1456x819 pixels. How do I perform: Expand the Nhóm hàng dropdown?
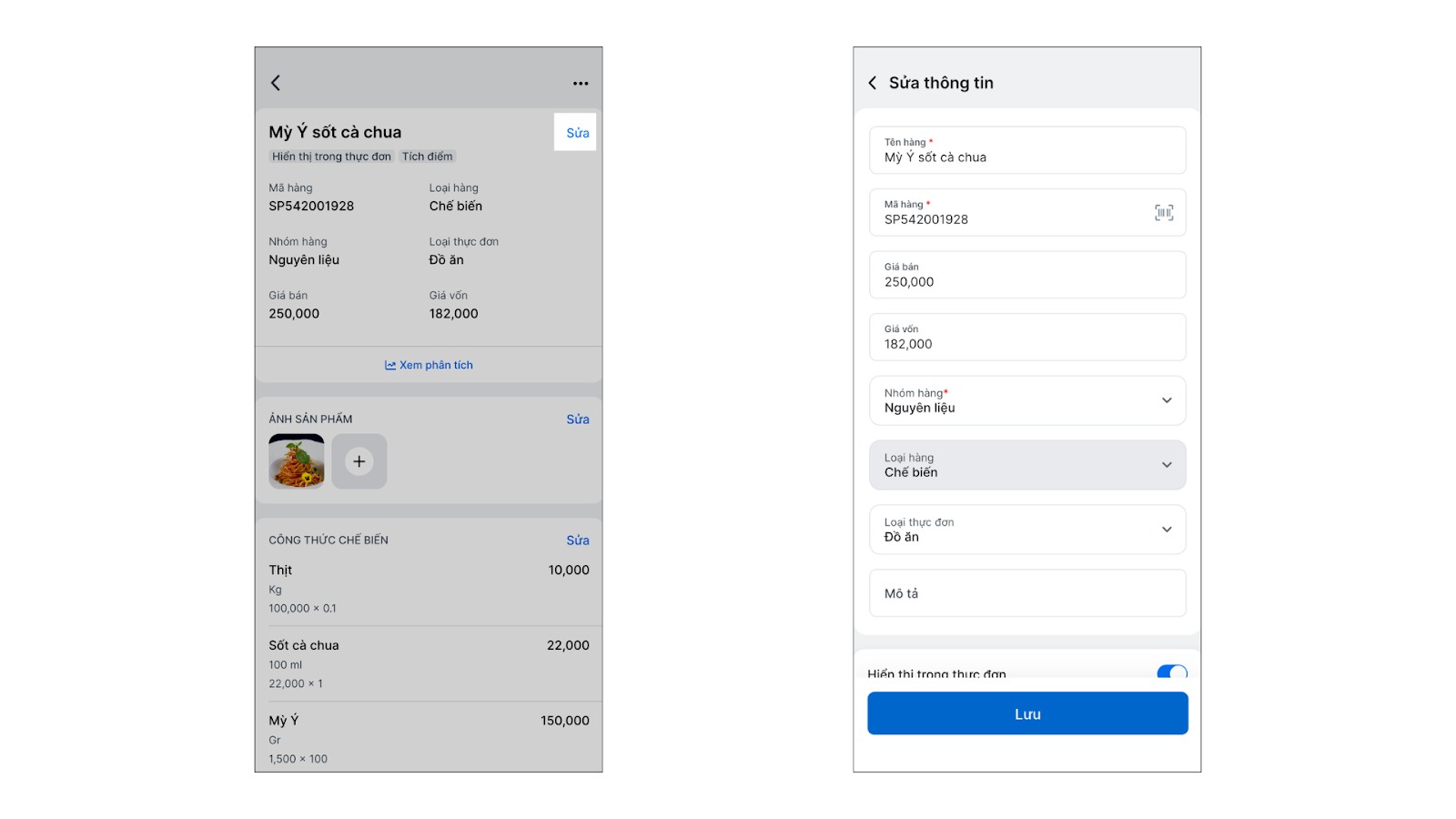point(1167,400)
